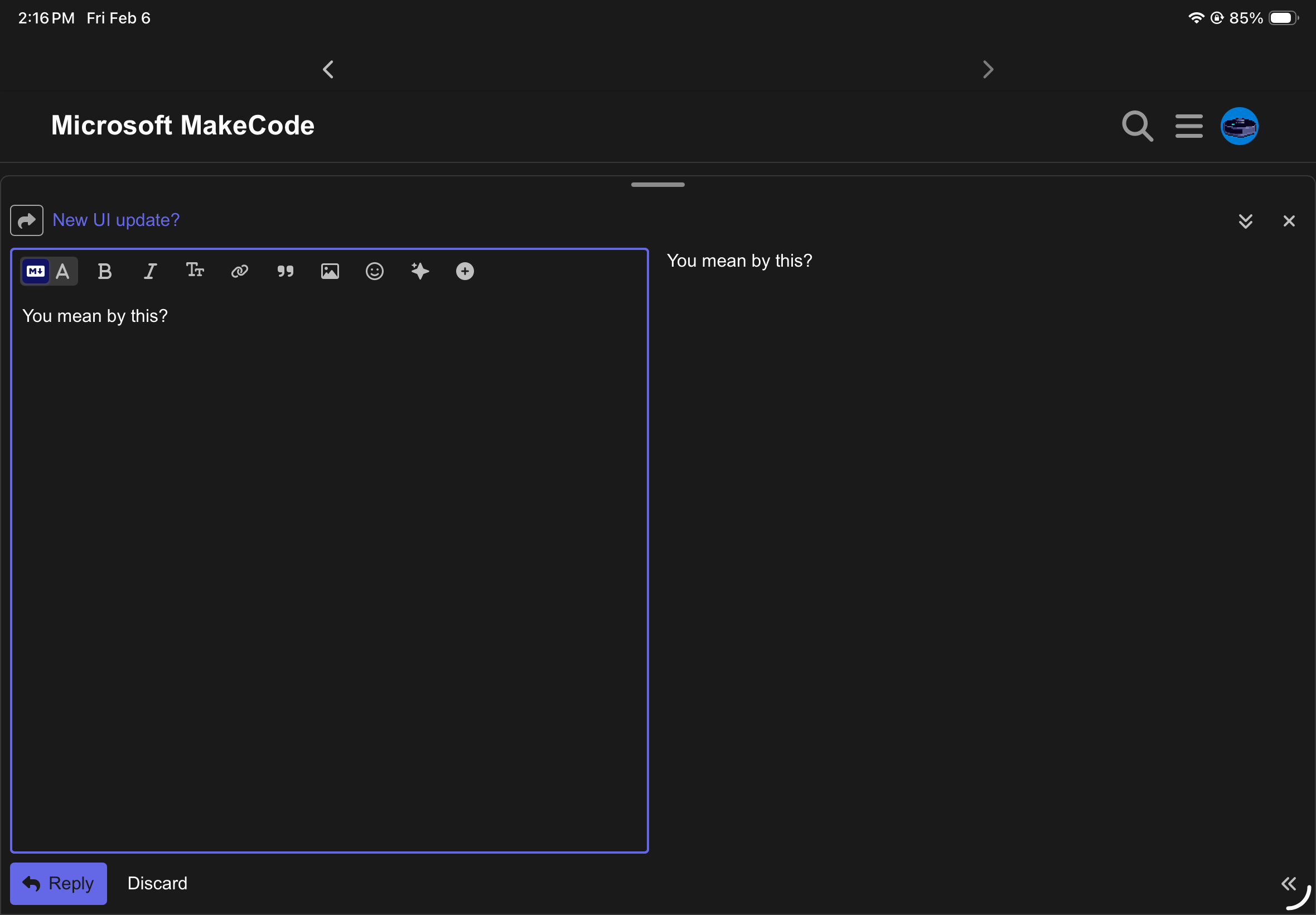Open the user profile avatar menu
Viewport: 1316px width, 915px height.
click(1238, 126)
